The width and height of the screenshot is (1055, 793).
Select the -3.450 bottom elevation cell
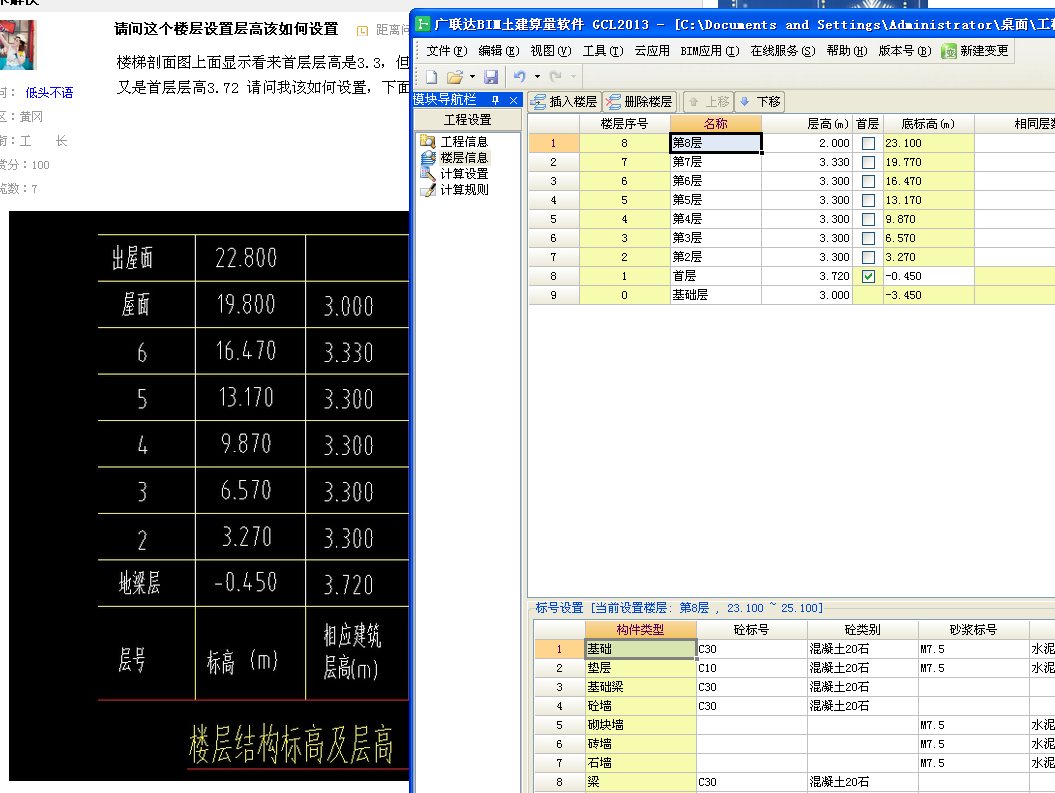tap(929, 295)
